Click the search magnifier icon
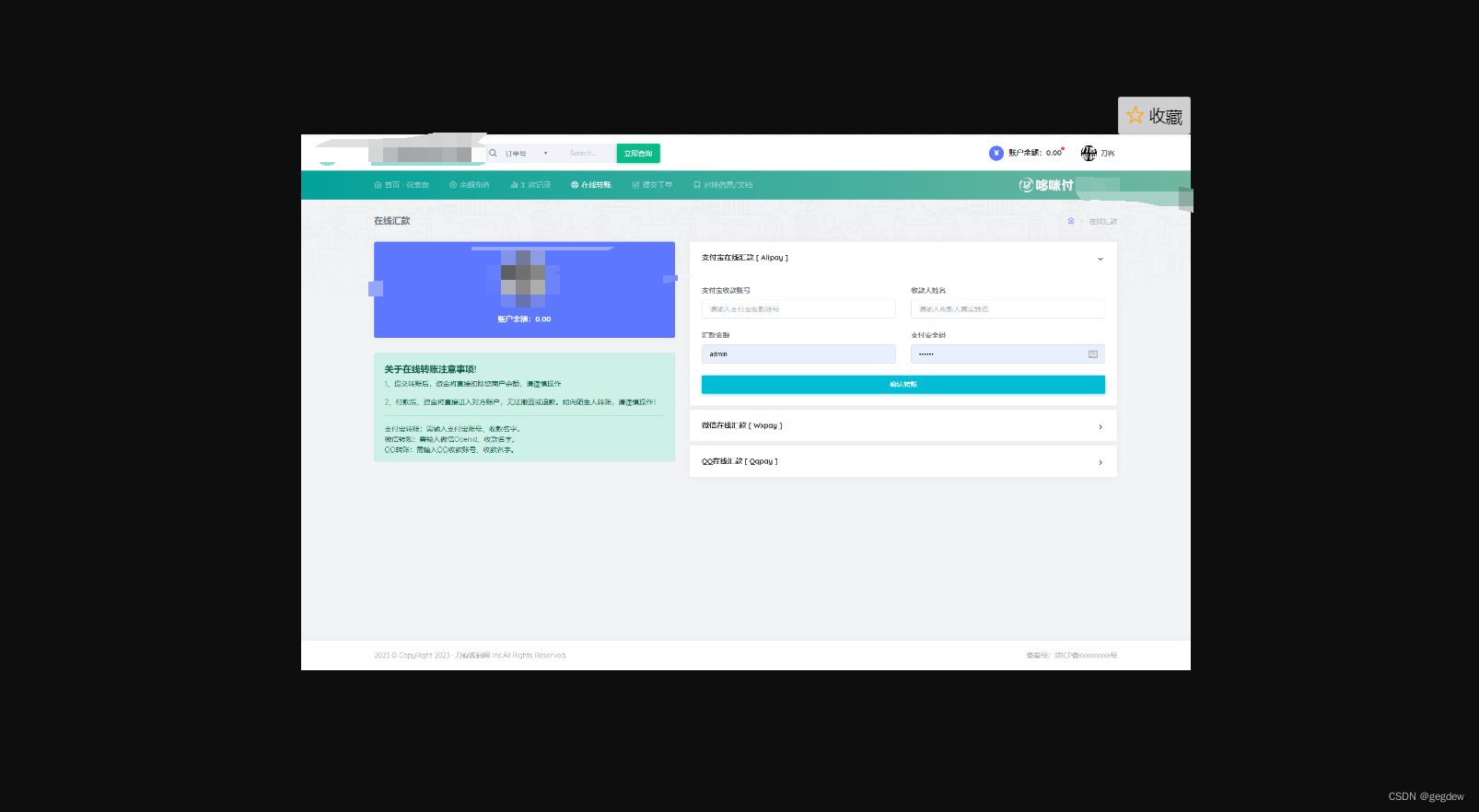This screenshot has height=812, width=1479. pyautogui.click(x=493, y=153)
